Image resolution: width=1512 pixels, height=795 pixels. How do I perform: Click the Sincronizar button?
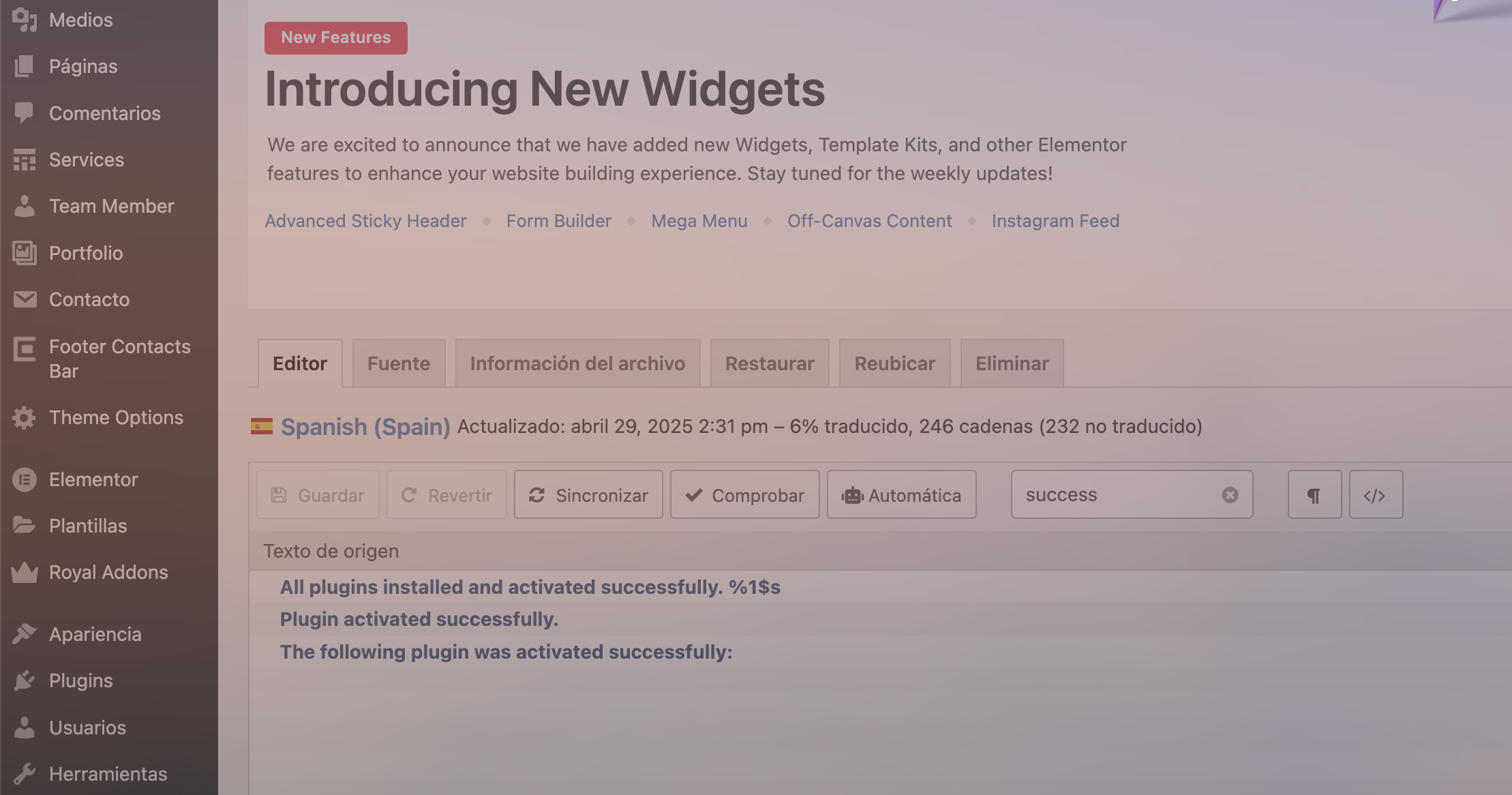588,494
